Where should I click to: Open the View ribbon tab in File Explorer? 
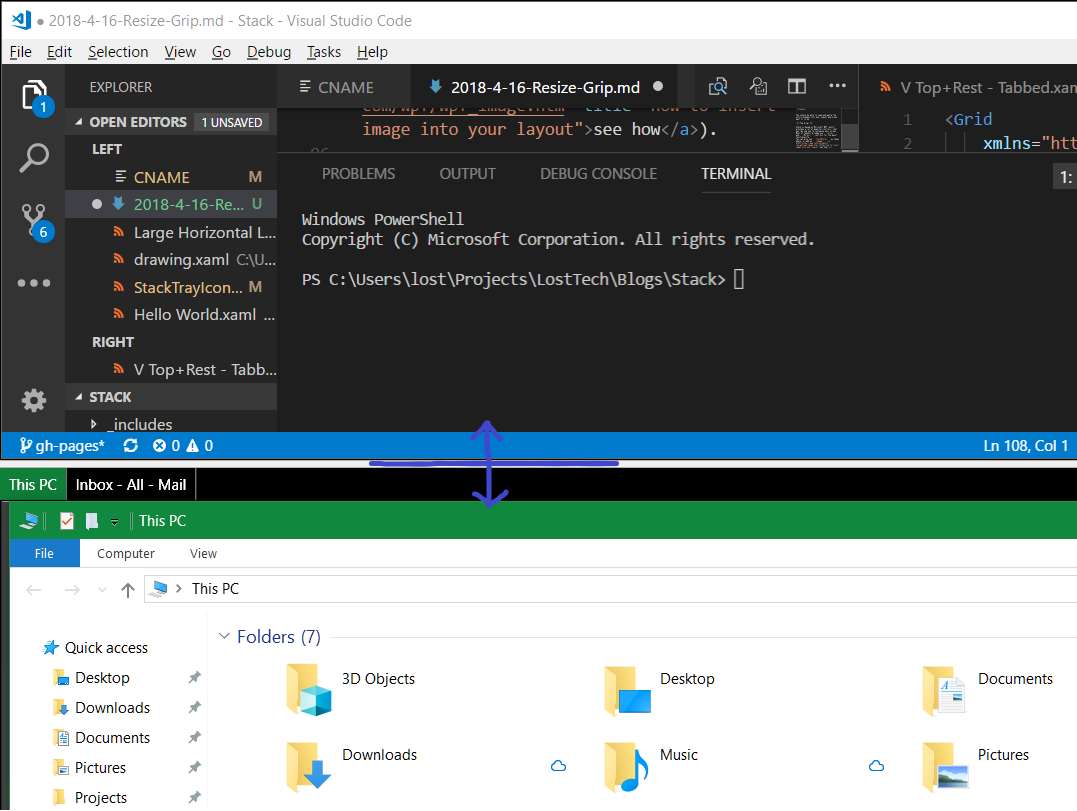click(x=203, y=553)
